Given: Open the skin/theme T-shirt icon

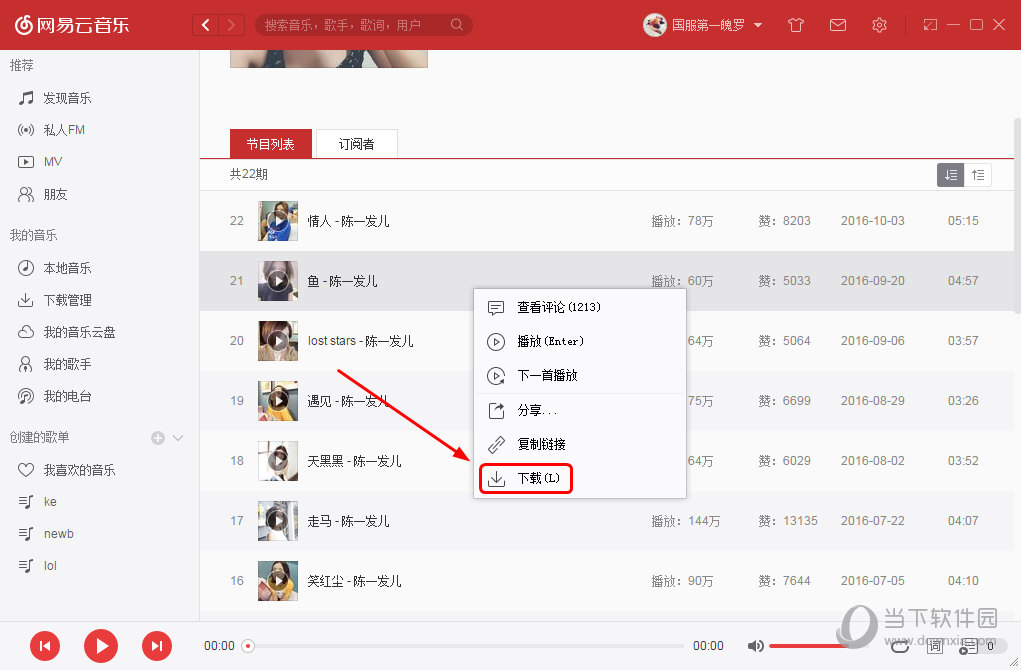Looking at the screenshot, I should (x=796, y=25).
